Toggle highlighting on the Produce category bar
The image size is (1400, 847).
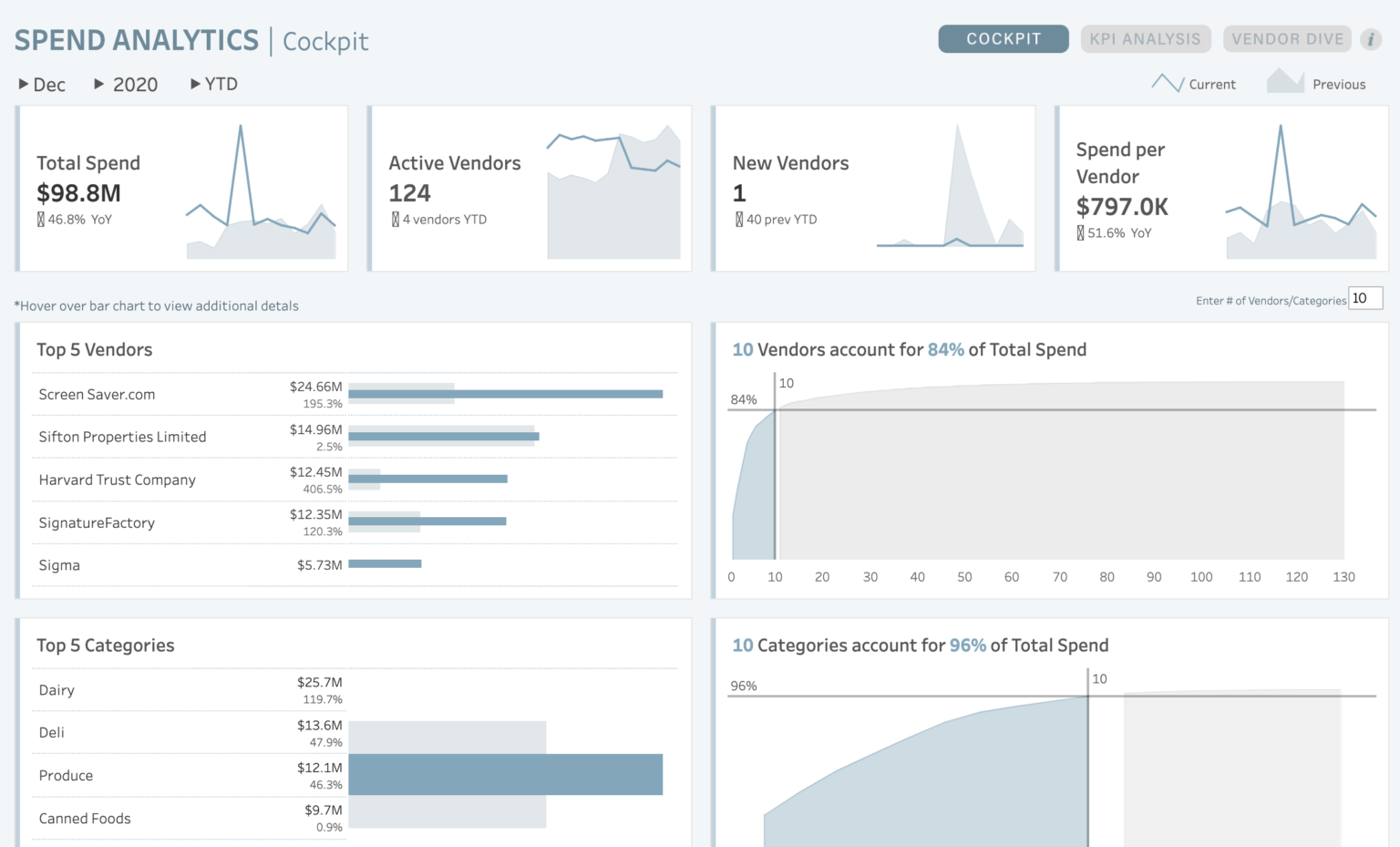coord(507,774)
